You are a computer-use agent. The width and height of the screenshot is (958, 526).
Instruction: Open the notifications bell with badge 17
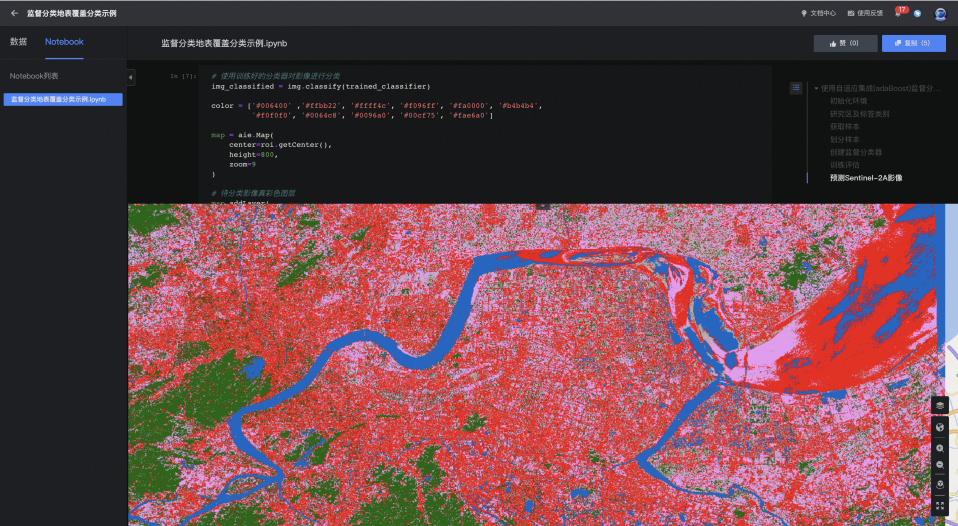pyautogui.click(x=899, y=13)
